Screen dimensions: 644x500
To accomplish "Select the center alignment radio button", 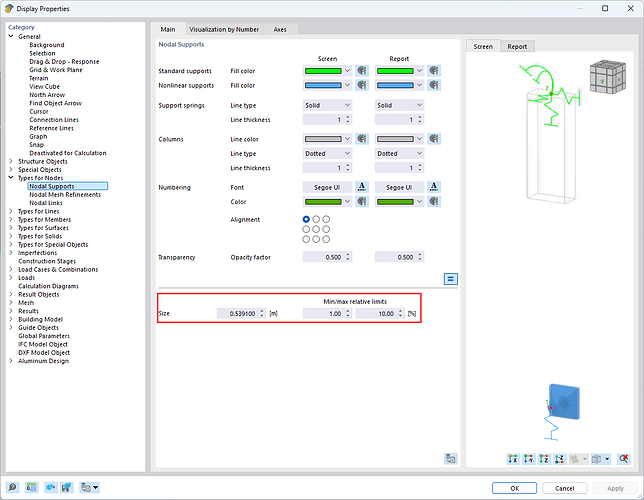I will (x=316, y=229).
